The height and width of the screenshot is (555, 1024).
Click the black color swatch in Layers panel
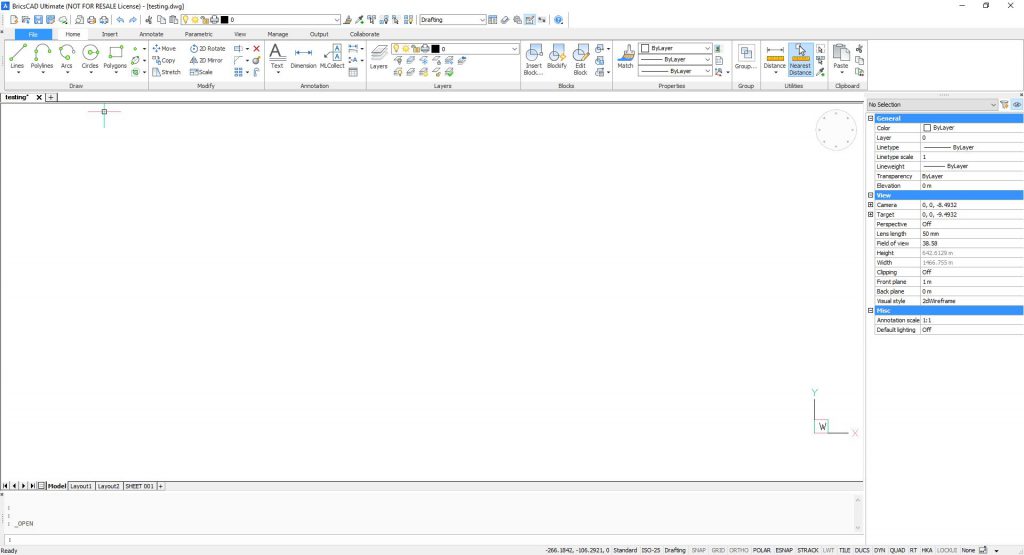pyautogui.click(x=436, y=49)
